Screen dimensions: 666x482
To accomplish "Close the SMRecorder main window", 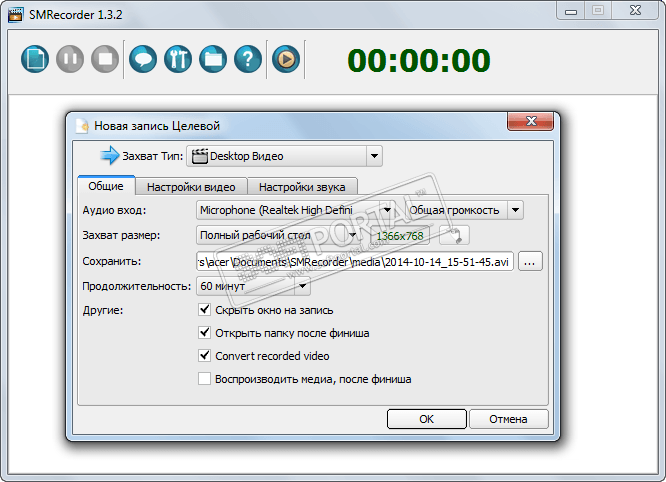I will tap(635, 11).
